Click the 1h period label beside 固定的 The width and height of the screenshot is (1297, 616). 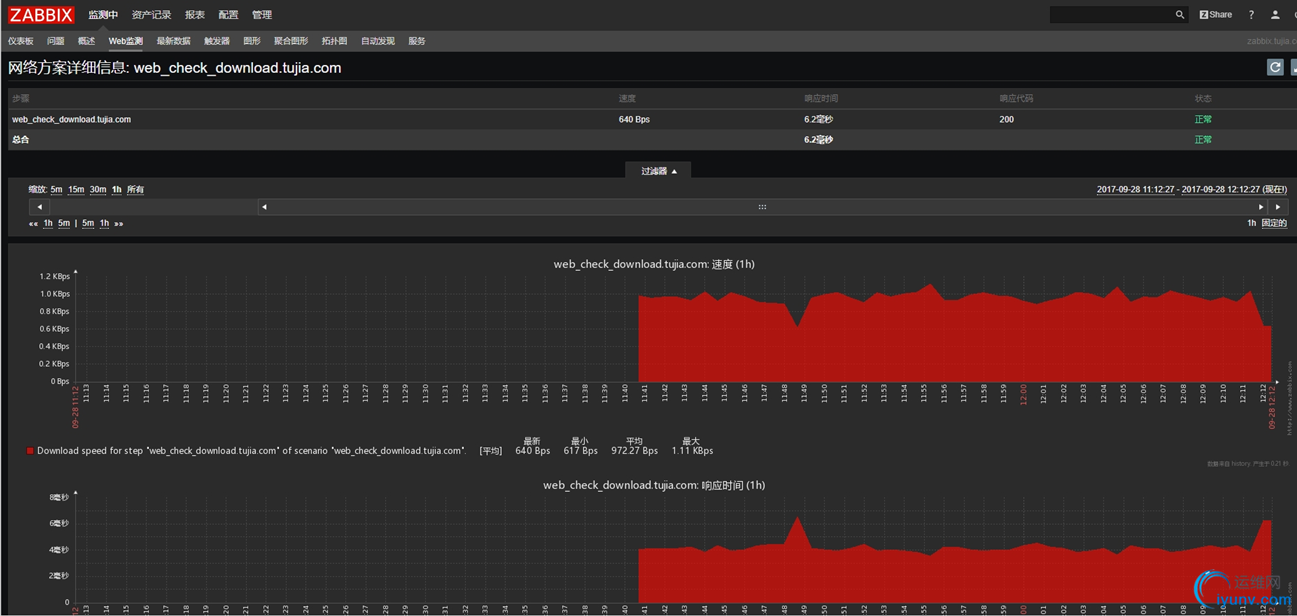1251,223
